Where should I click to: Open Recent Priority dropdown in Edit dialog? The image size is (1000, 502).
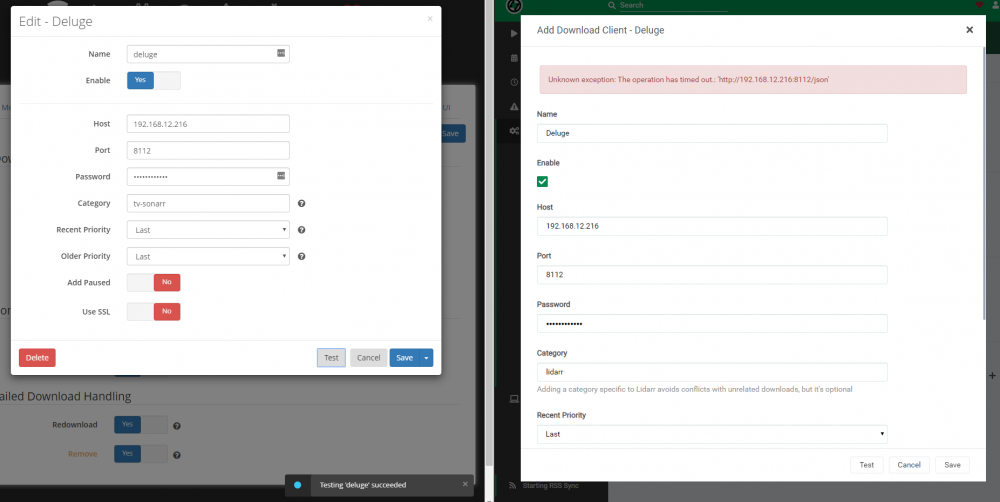click(x=208, y=230)
